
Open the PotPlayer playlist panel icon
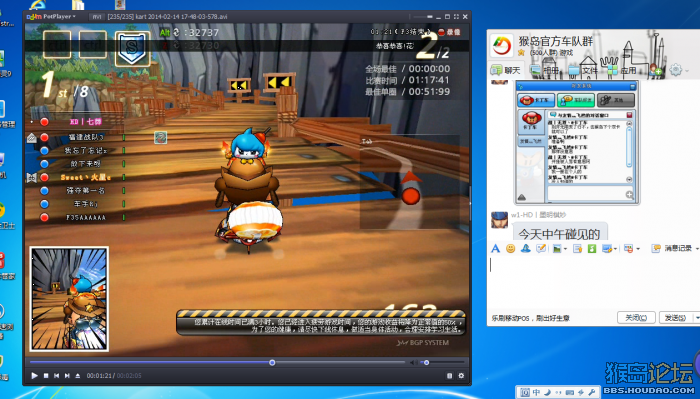point(450,376)
